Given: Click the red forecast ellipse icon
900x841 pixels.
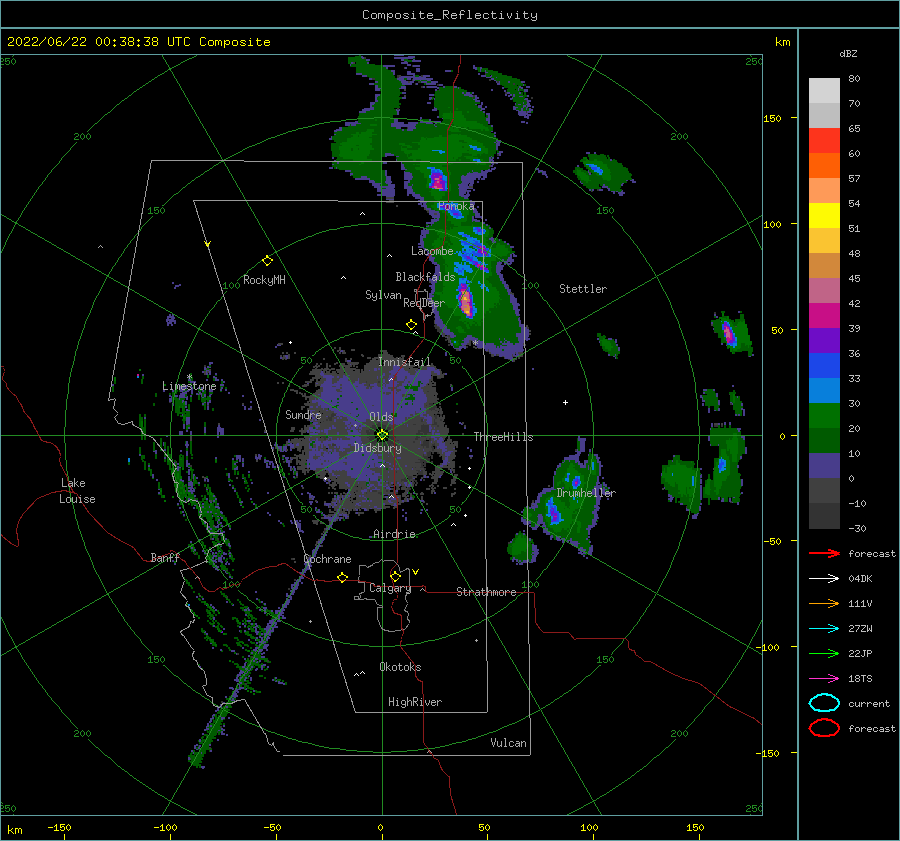Looking at the screenshot, I should (x=824, y=728).
